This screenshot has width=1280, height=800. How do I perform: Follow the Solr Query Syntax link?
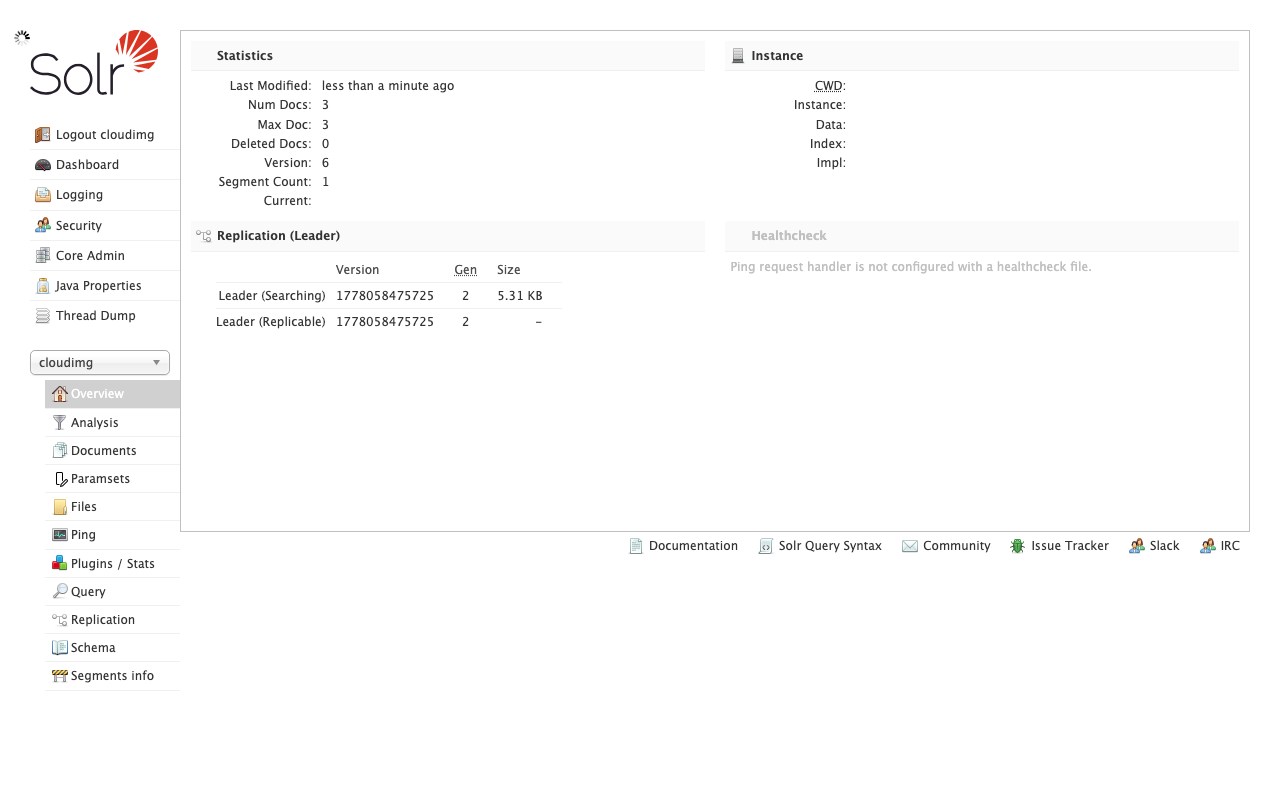[x=821, y=546]
